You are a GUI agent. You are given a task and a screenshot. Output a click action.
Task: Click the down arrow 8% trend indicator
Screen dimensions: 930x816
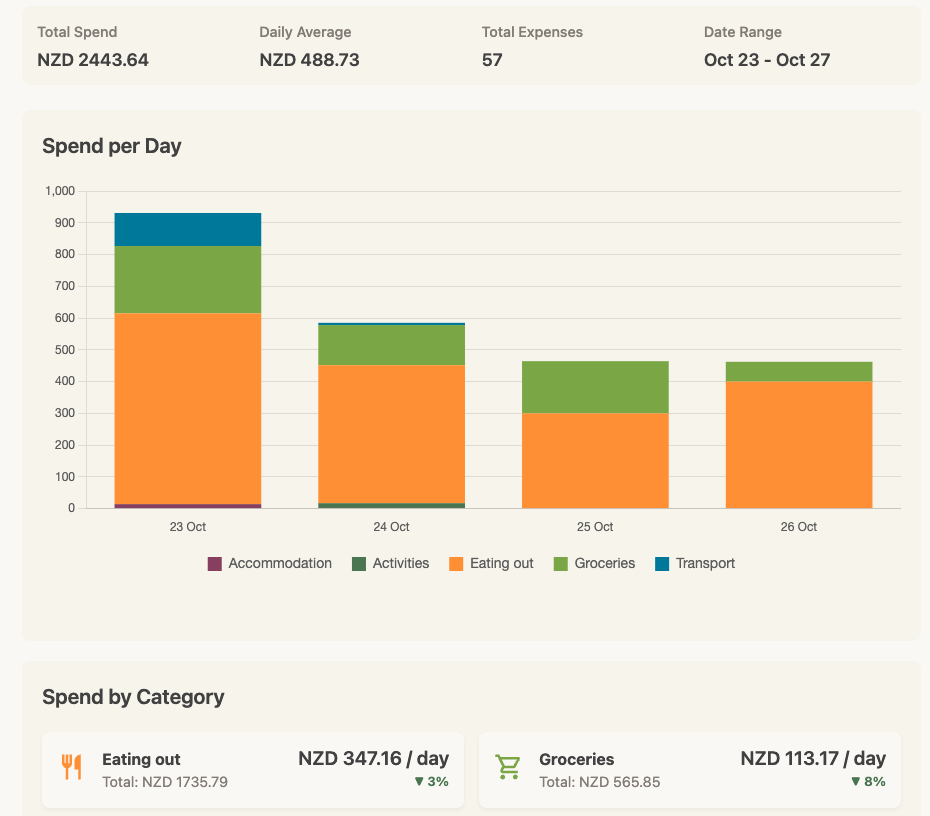click(868, 781)
